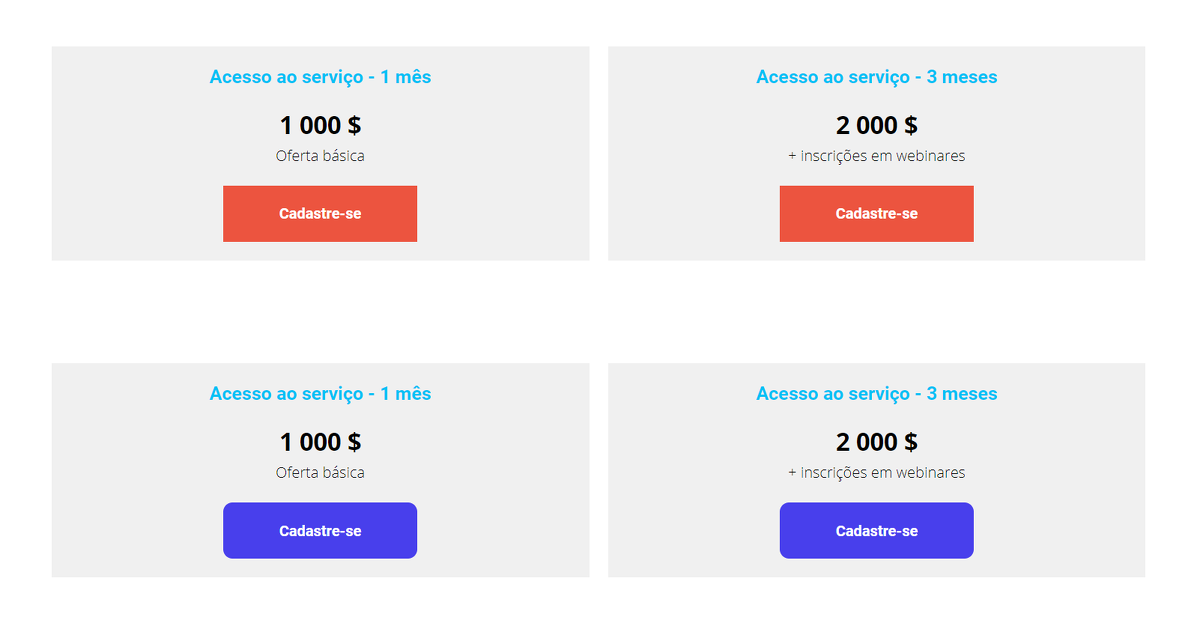Select the "1 000 $" price above blue button
The image size is (1200, 629).
(x=320, y=443)
